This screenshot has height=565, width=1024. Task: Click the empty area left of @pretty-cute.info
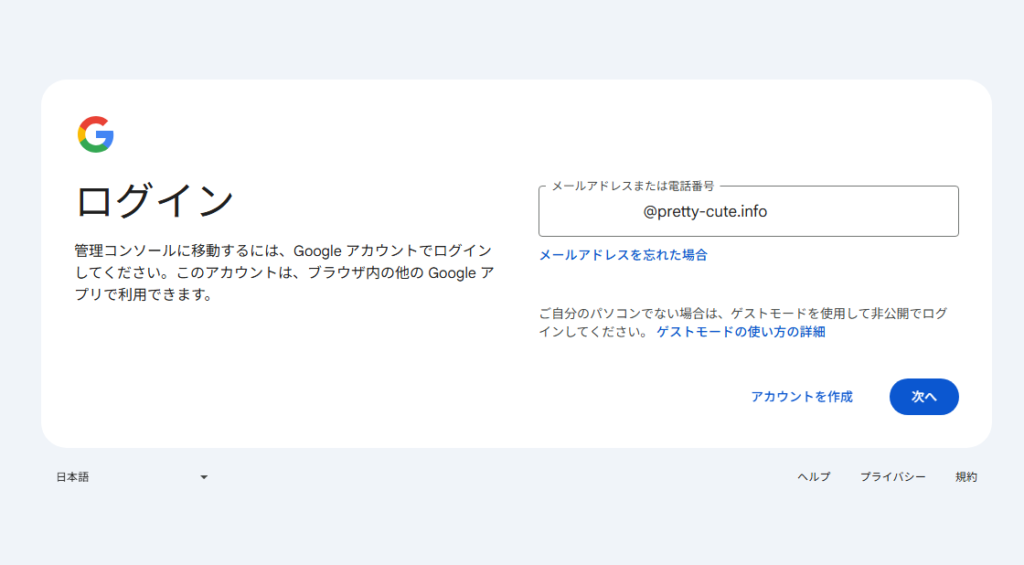pos(590,212)
